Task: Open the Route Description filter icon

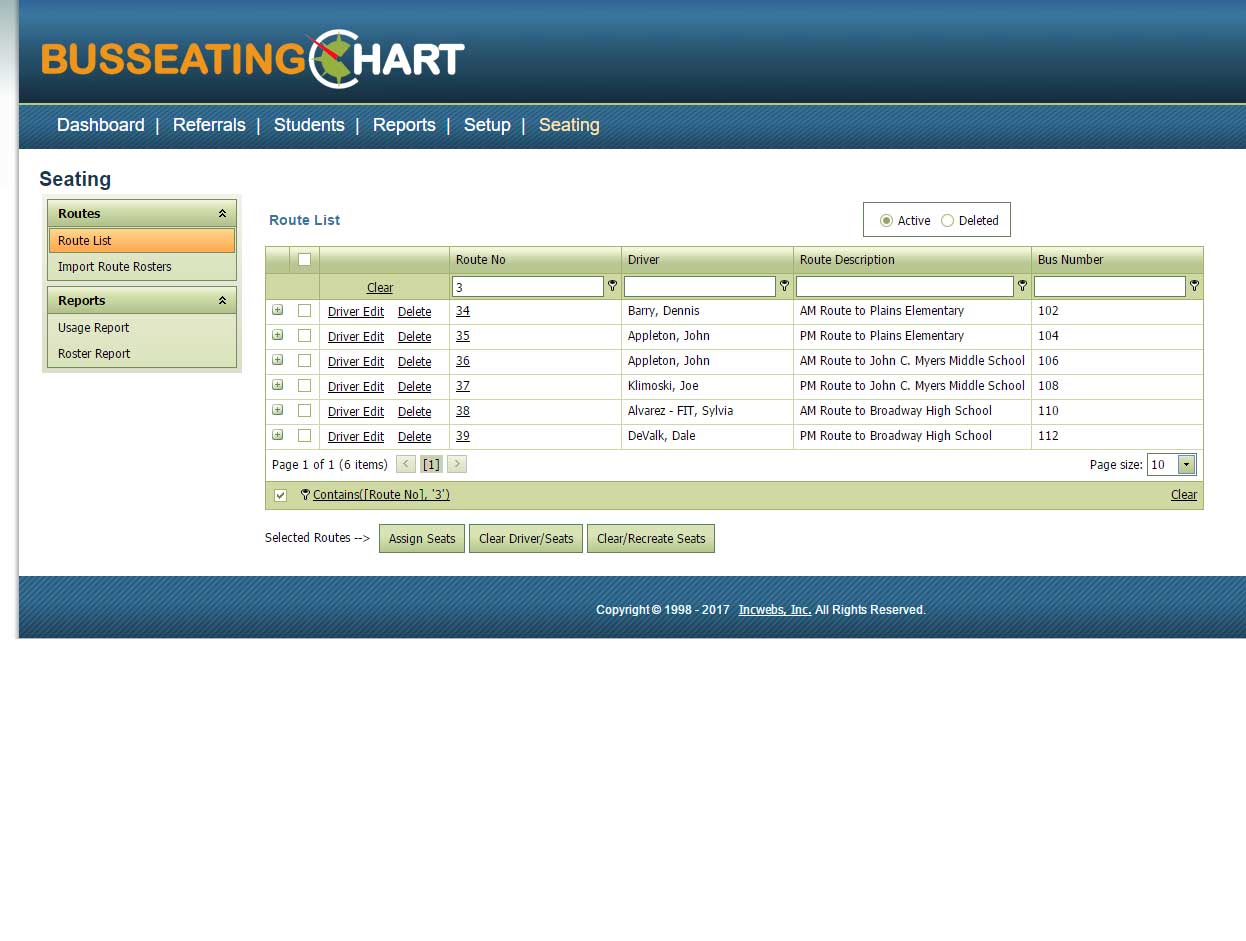Action: pos(1022,286)
